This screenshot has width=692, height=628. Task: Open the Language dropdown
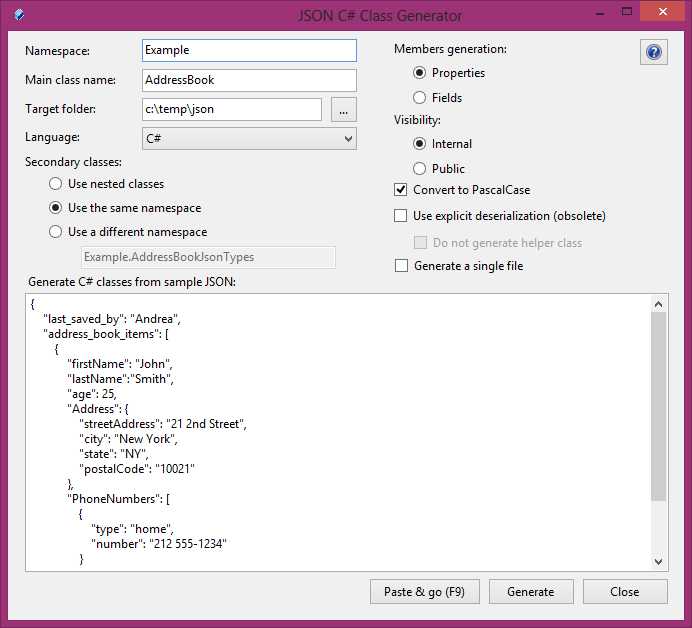pos(249,139)
